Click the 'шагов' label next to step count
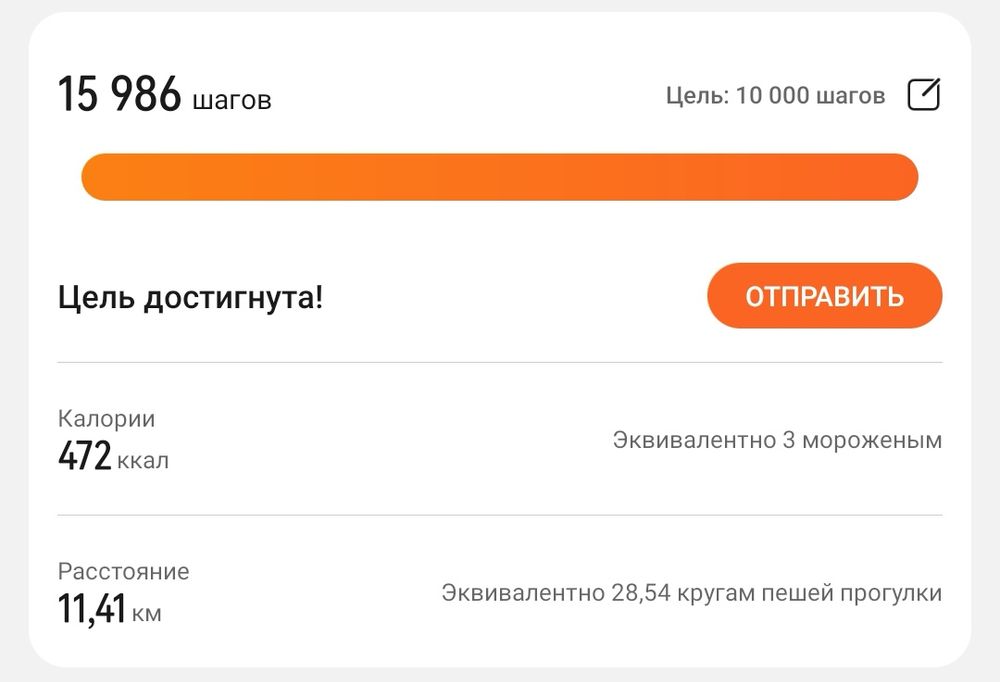 click(x=232, y=99)
